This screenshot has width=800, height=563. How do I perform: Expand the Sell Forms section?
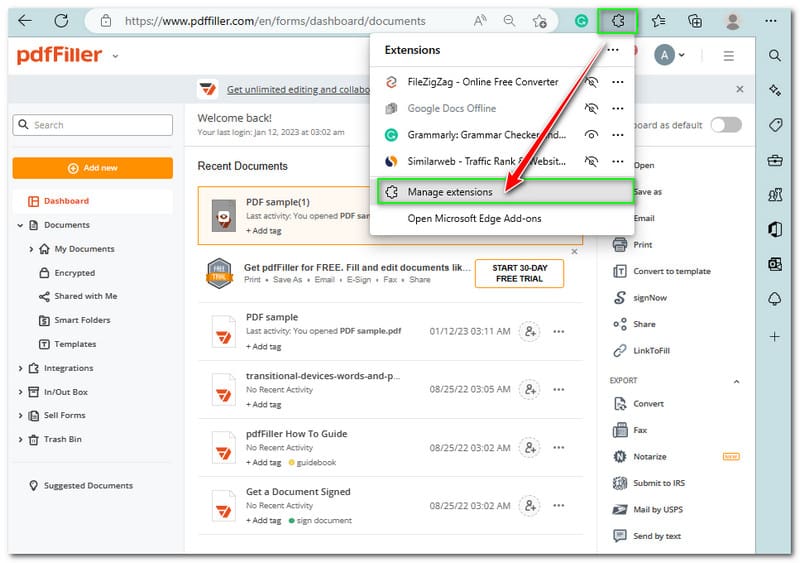click(x=20, y=415)
